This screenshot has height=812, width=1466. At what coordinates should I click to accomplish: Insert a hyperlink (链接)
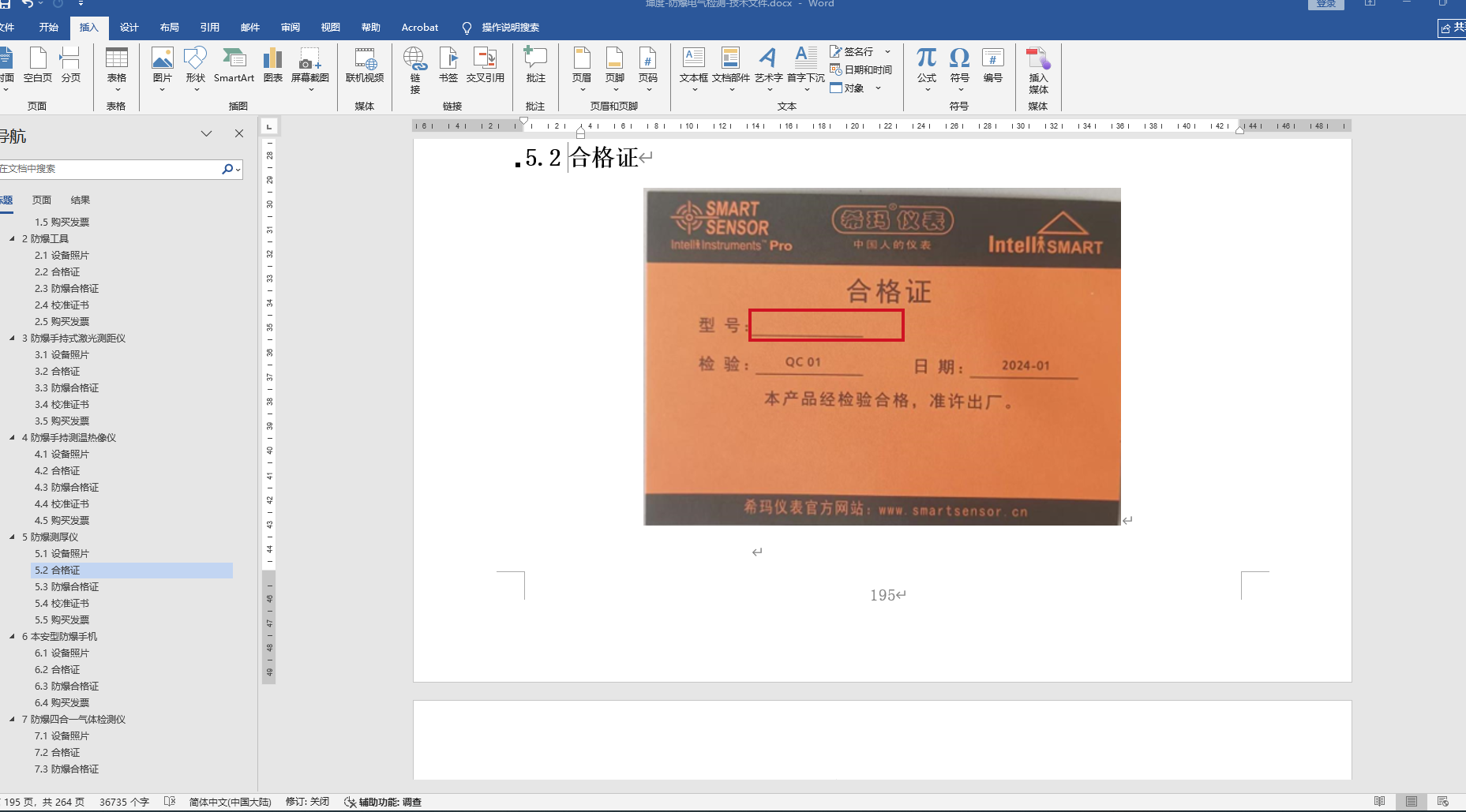pyautogui.click(x=415, y=70)
